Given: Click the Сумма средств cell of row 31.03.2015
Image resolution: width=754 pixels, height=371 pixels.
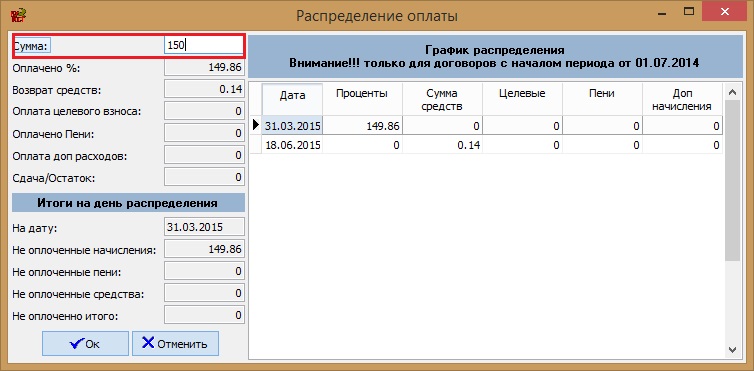Looking at the screenshot, I should tap(442, 126).
